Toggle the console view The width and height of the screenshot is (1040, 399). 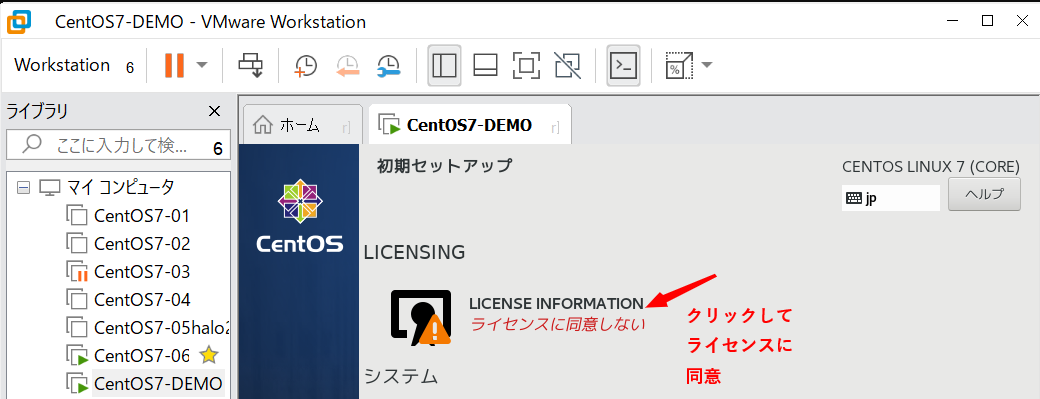pyautogui.click(x=623, y=65)
